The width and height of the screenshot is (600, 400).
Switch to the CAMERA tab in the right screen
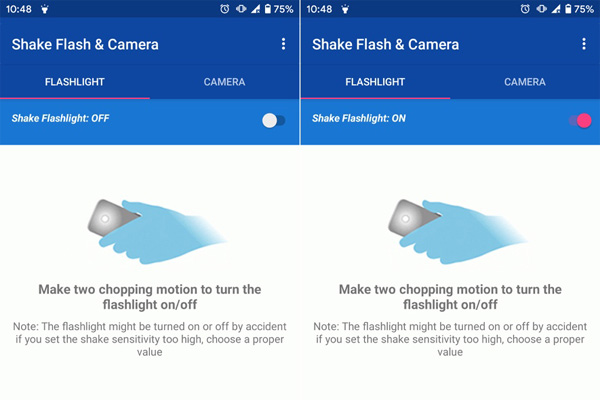(525, 82)
